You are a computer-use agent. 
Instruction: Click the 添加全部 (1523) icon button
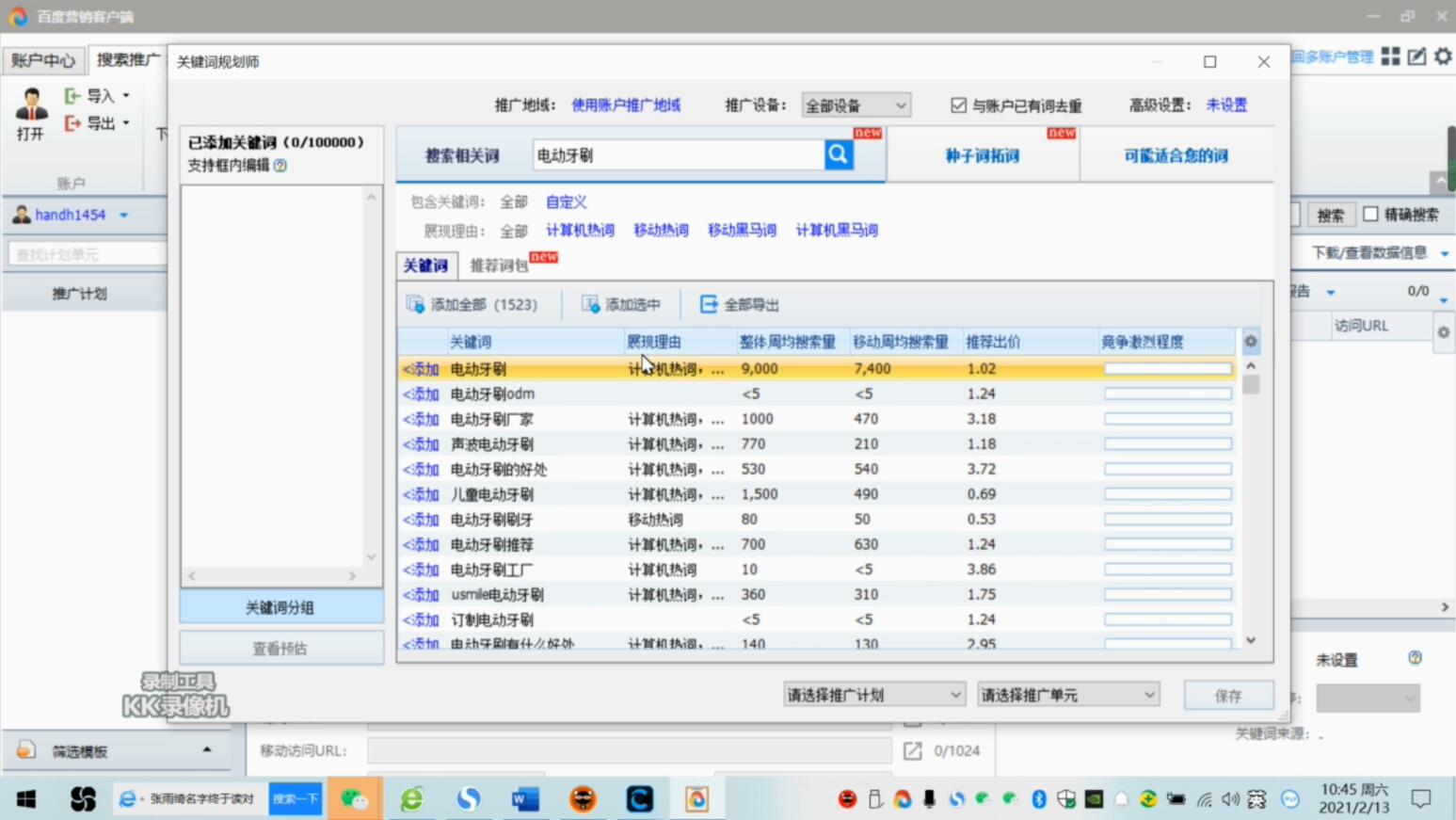[x=415, y=304]
